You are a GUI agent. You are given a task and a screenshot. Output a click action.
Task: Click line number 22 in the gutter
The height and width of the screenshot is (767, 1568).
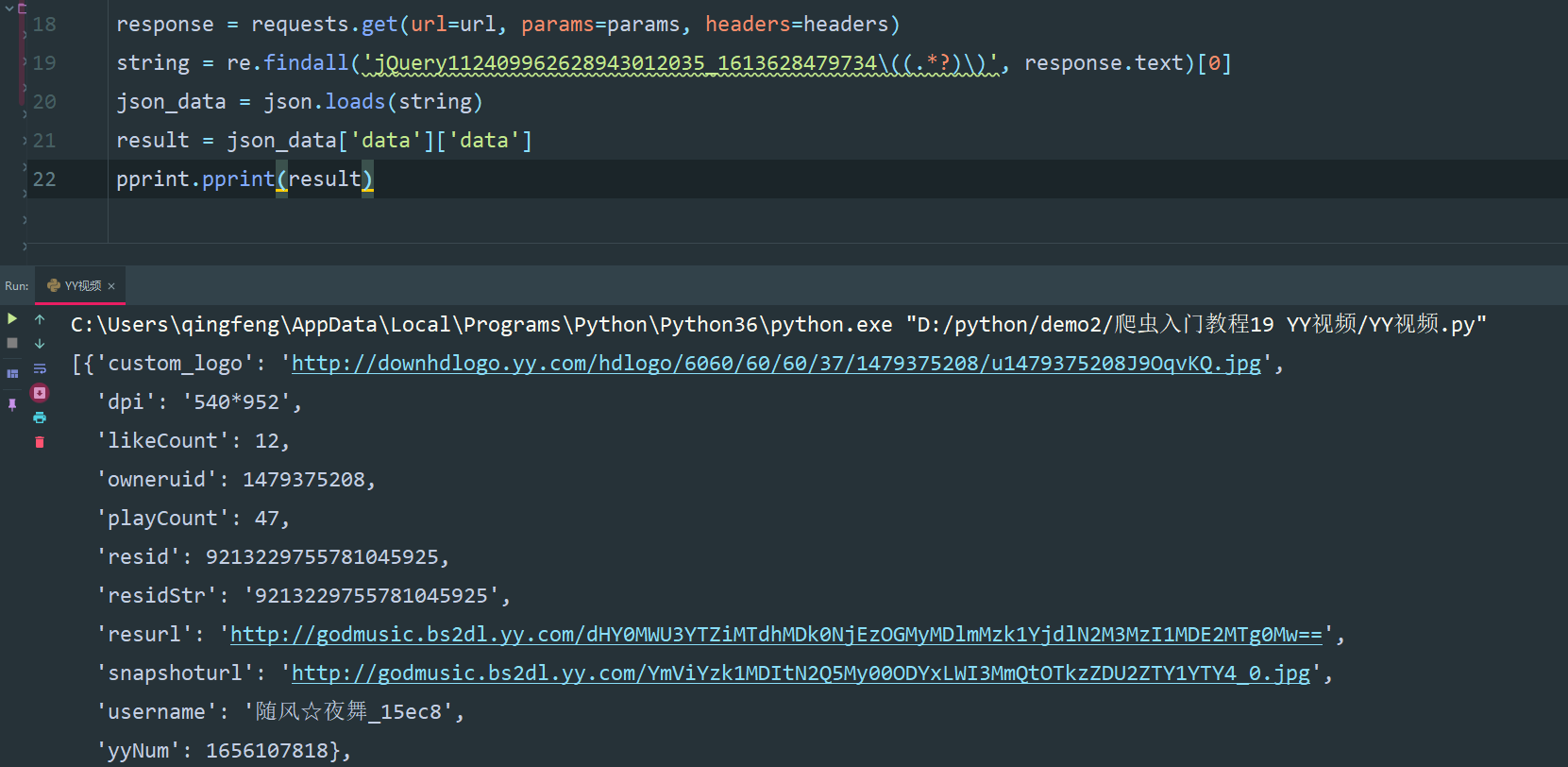[44, 179]
